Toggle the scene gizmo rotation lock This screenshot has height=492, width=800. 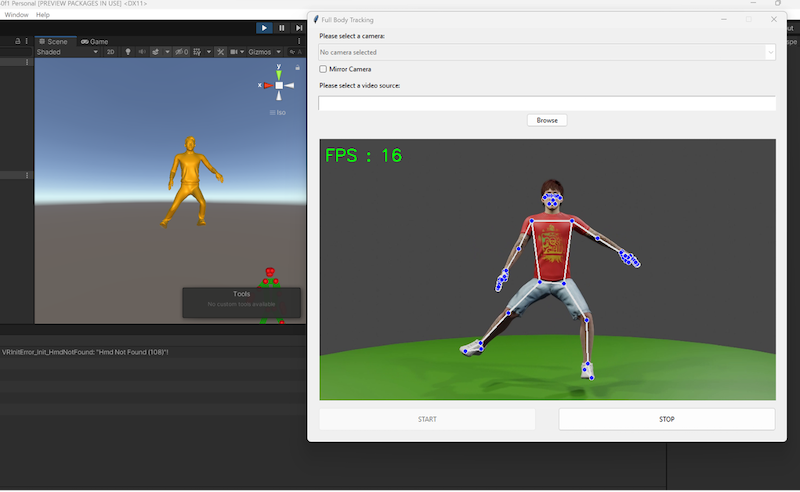point(297,67)
